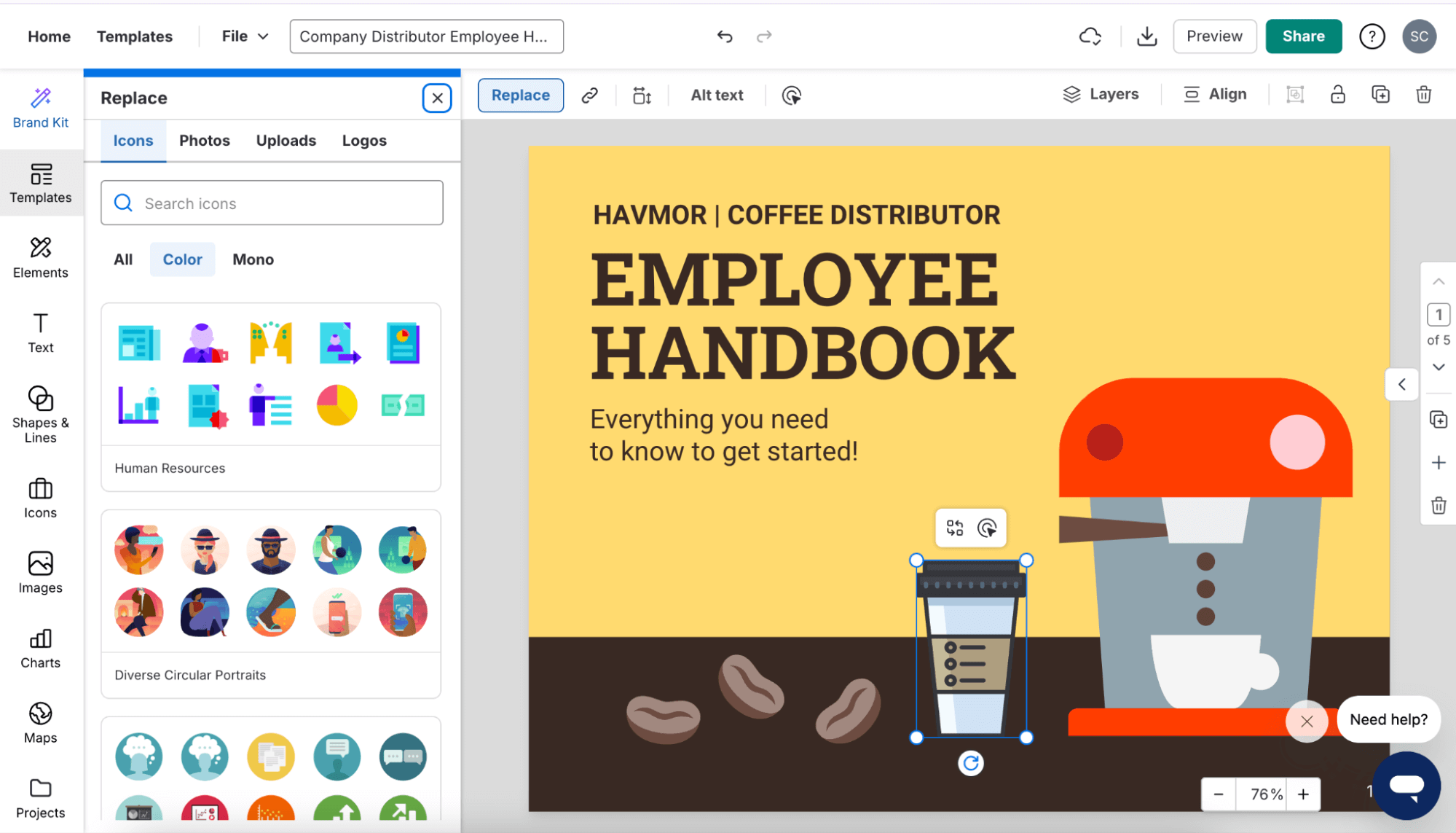Delete the selected element via trash icon
This screenshot has height=833, width=1456.
(1423, 95)
